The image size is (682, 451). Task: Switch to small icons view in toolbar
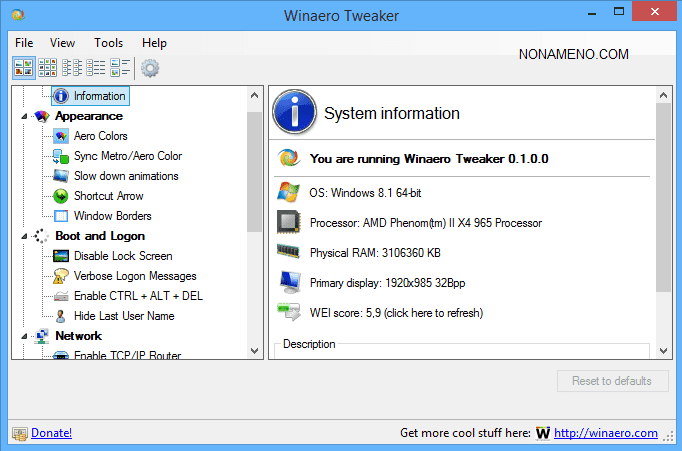(47, 68)
